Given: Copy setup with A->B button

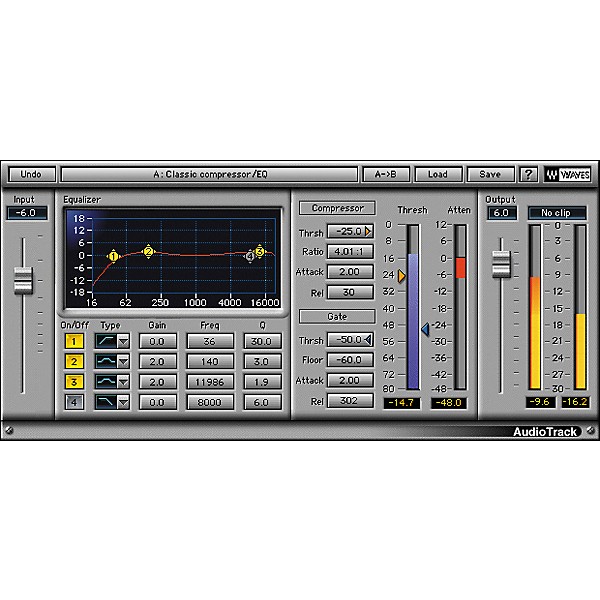Looking at the screenshot, I should tap(386, 174).
